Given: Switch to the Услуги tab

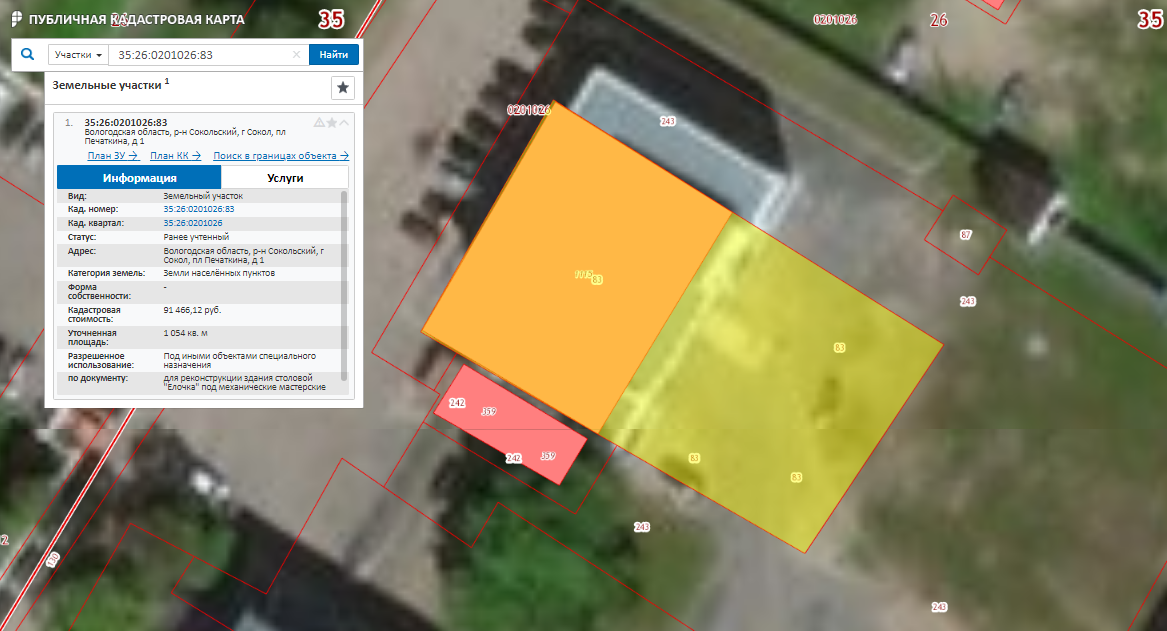Looking at the screenshot, I should coord(285,178).
